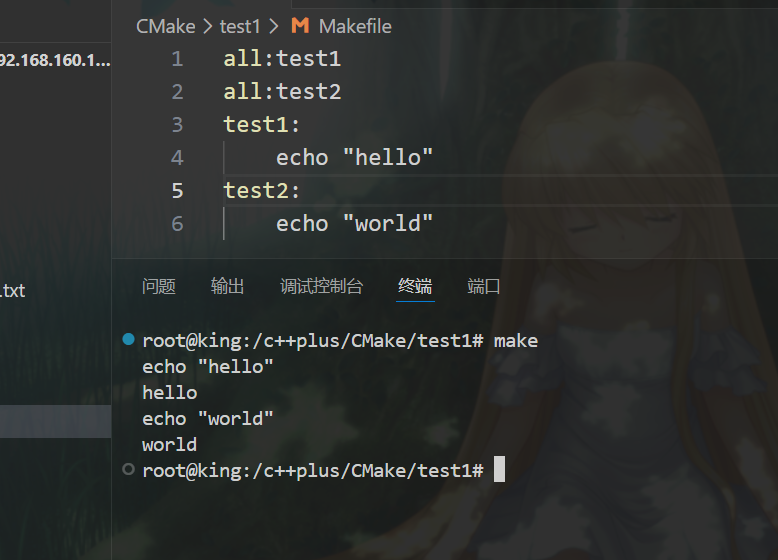Viewport: 778px width, 560px height.
Task: Click line number 5 in the gutter
Action: pos(177,190)
